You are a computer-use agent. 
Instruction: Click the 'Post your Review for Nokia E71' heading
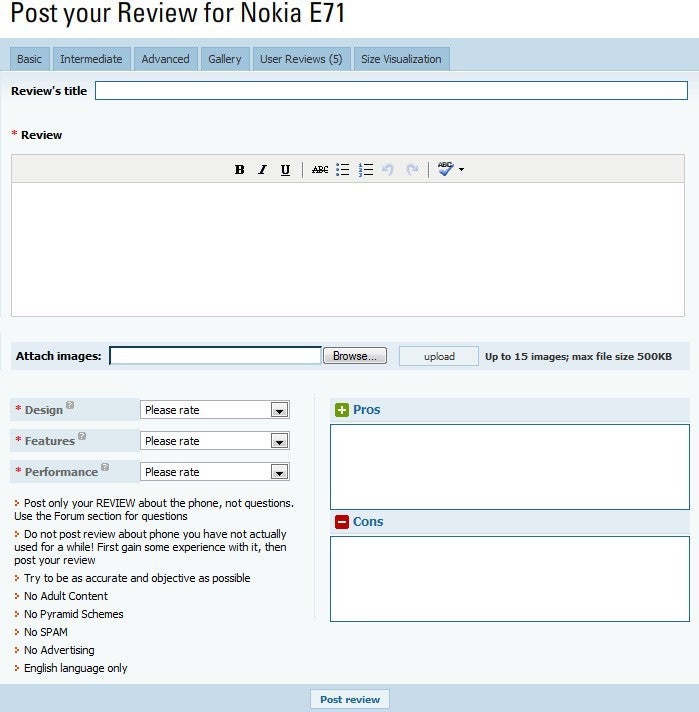click(178, 13)
